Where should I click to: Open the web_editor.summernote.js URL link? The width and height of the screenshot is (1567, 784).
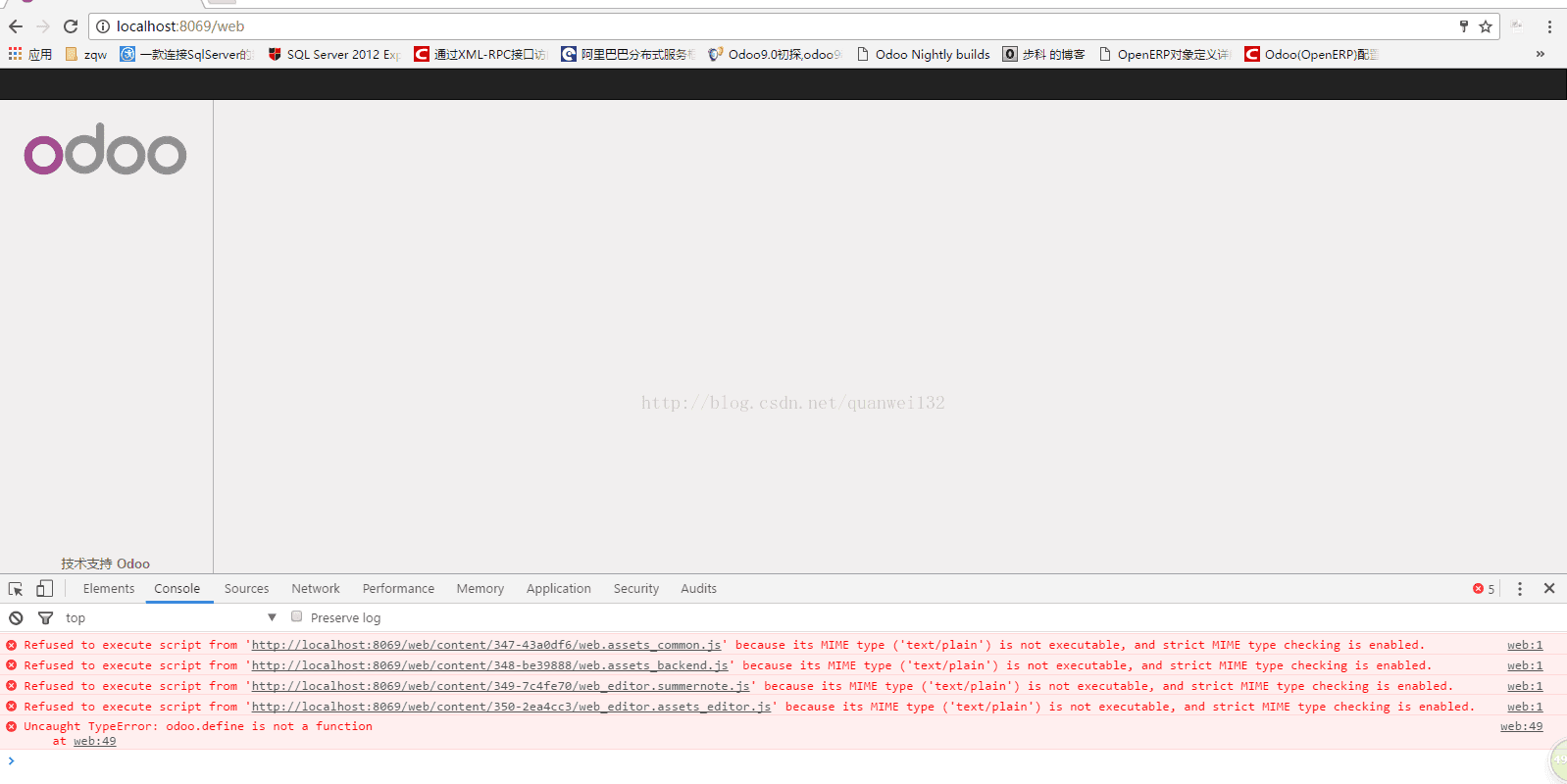tap(501, 686)
